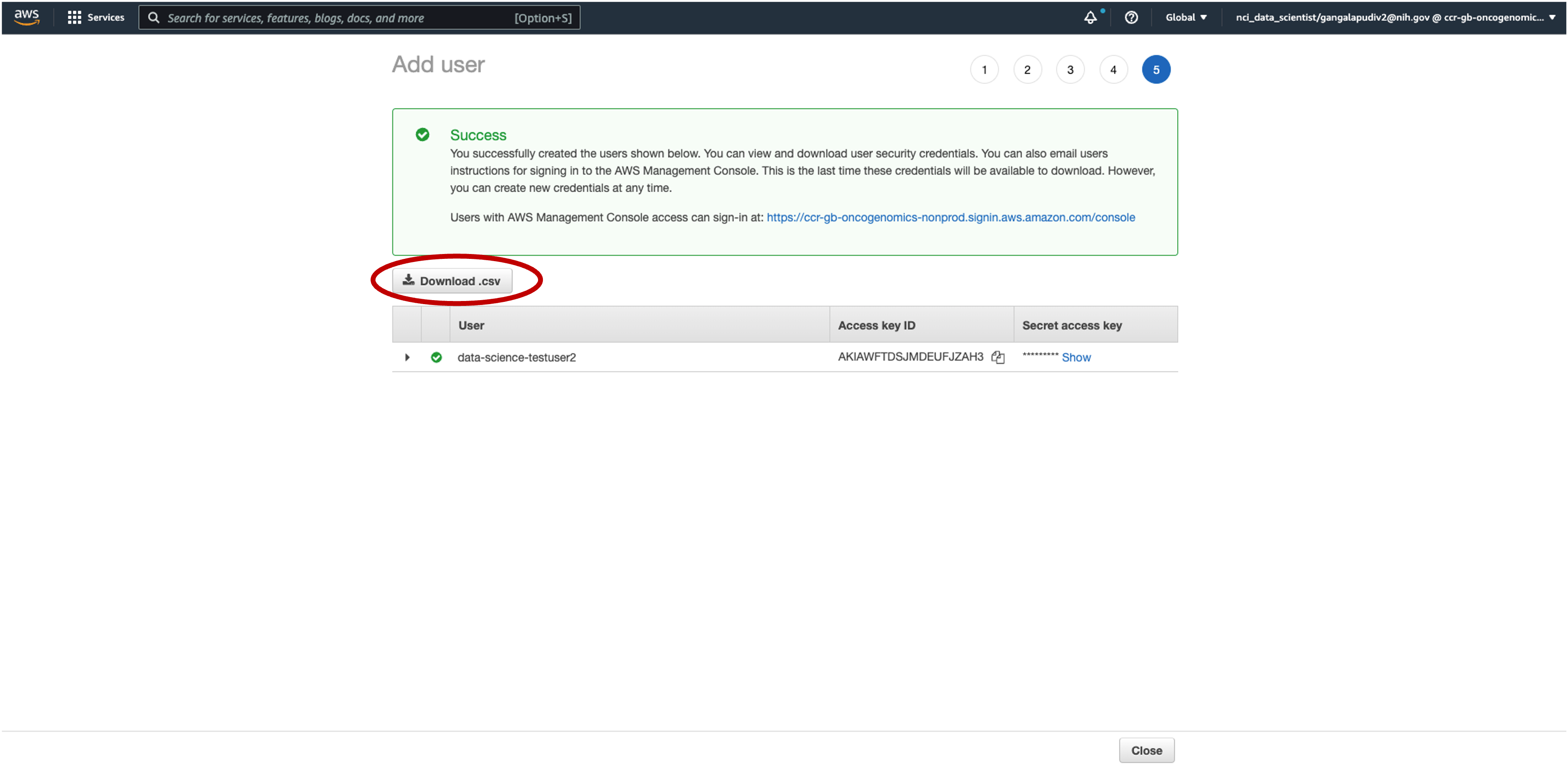Show the secret access key
The height and width of the screenshot is (770, 1568).
point(1076,357)
